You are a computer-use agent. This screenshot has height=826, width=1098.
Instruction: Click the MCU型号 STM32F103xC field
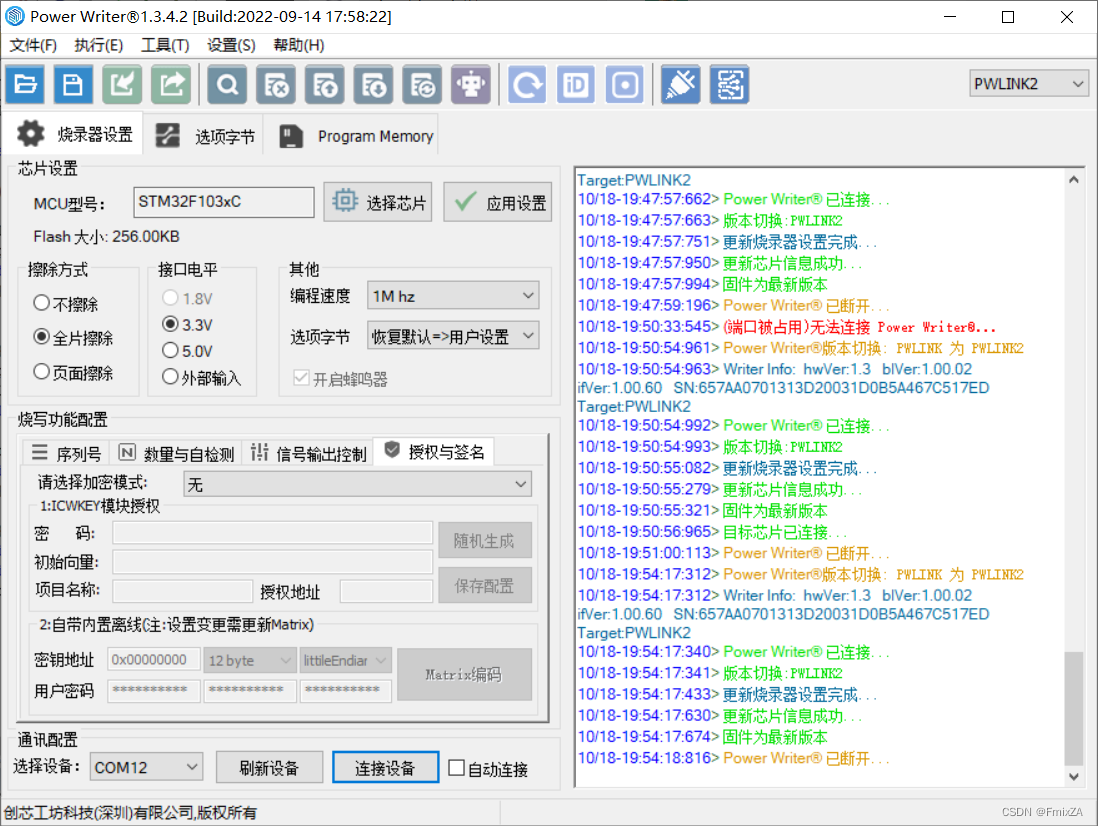[x=224, y=202]
